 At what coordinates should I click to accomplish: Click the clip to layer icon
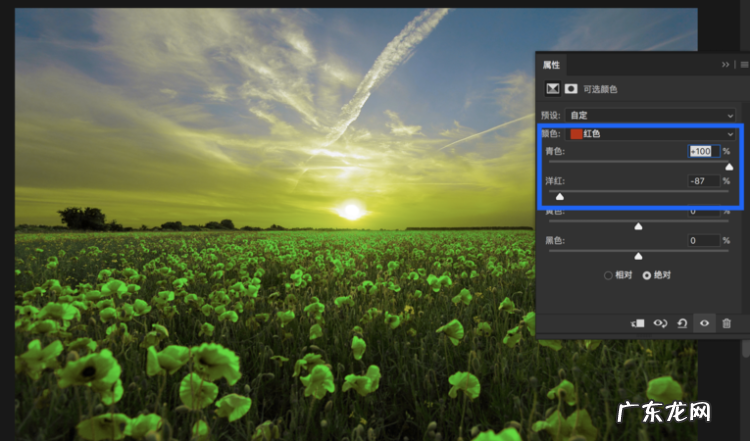[637, 323]
